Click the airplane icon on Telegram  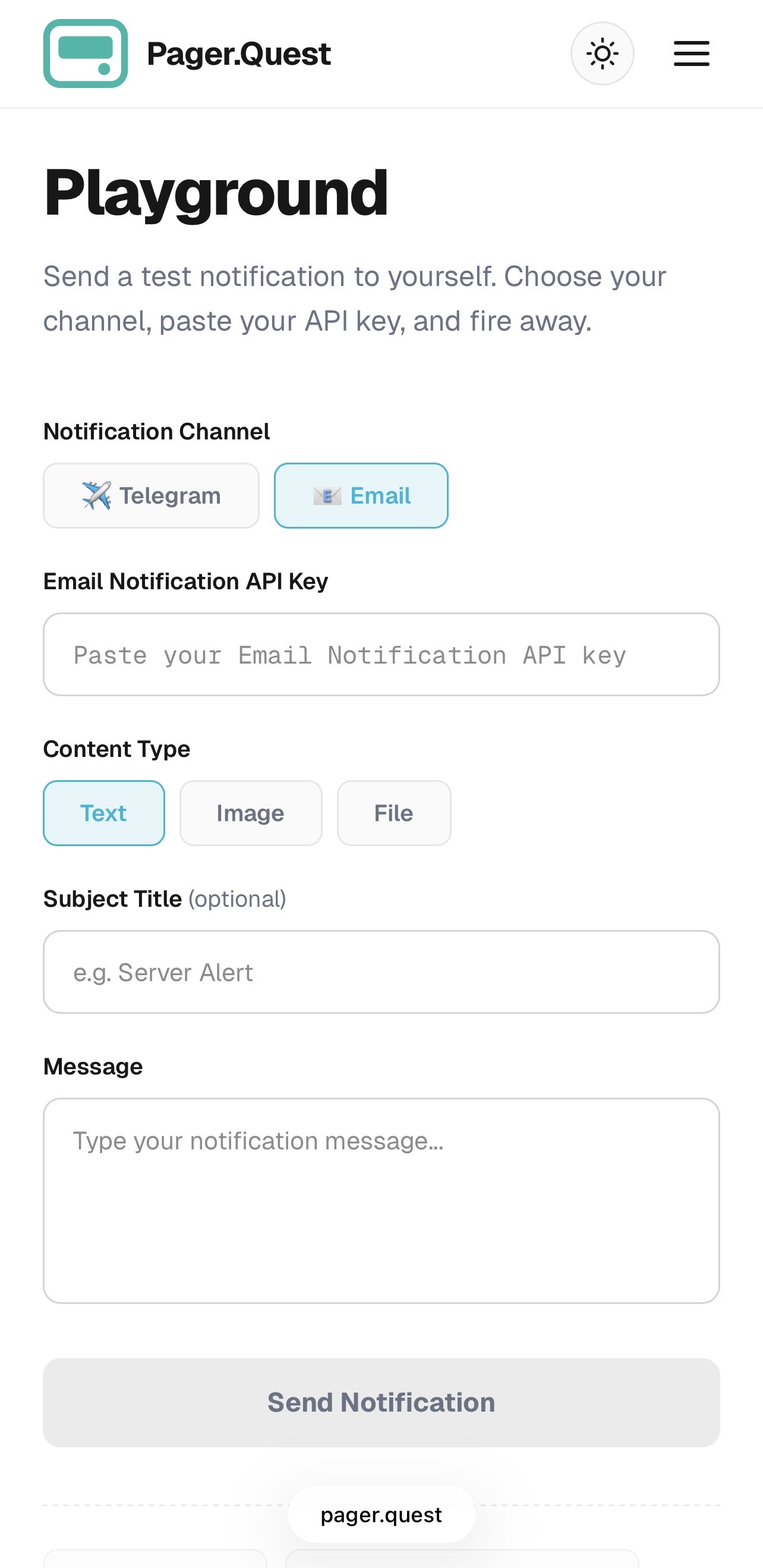click(x=96, y=495)
